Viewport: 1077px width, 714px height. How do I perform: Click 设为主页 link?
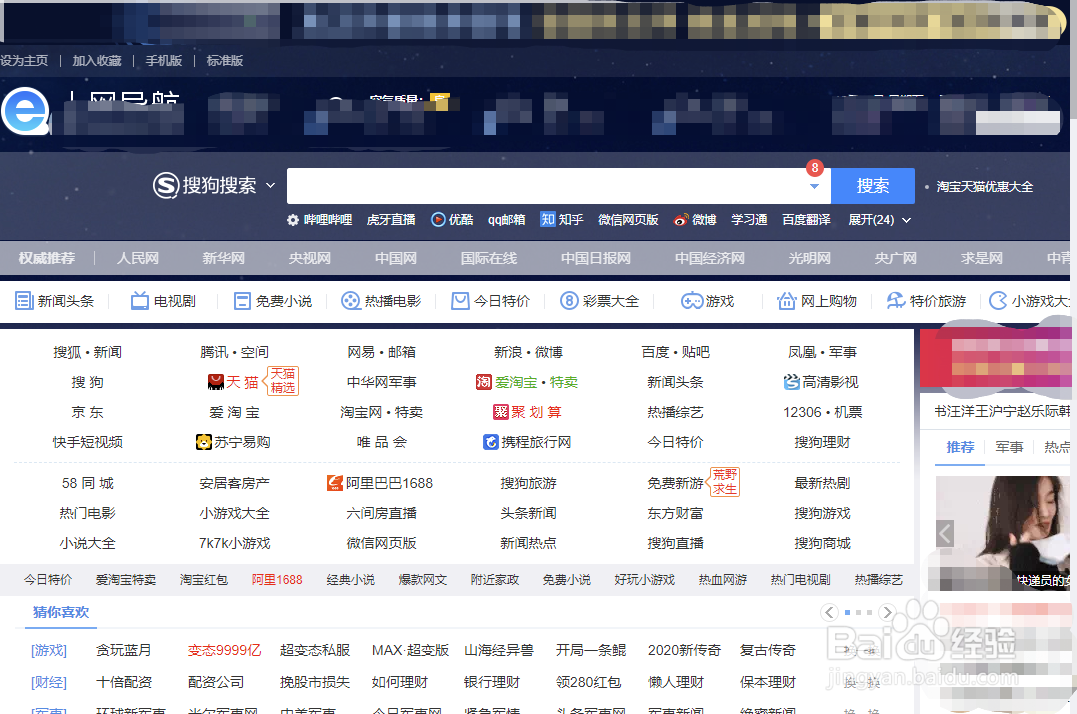24,60
